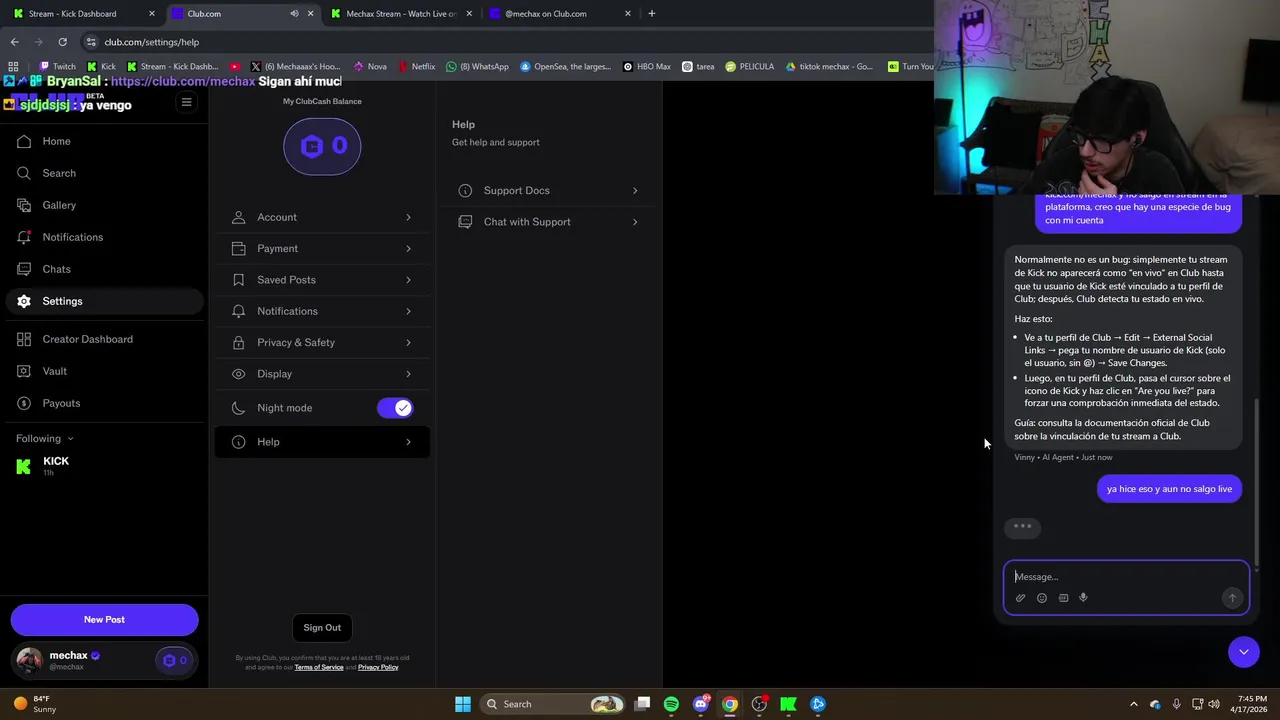Open Privacy Policy link
Image resolution: width=1280 pixels, height=720 pixels.
378,667
